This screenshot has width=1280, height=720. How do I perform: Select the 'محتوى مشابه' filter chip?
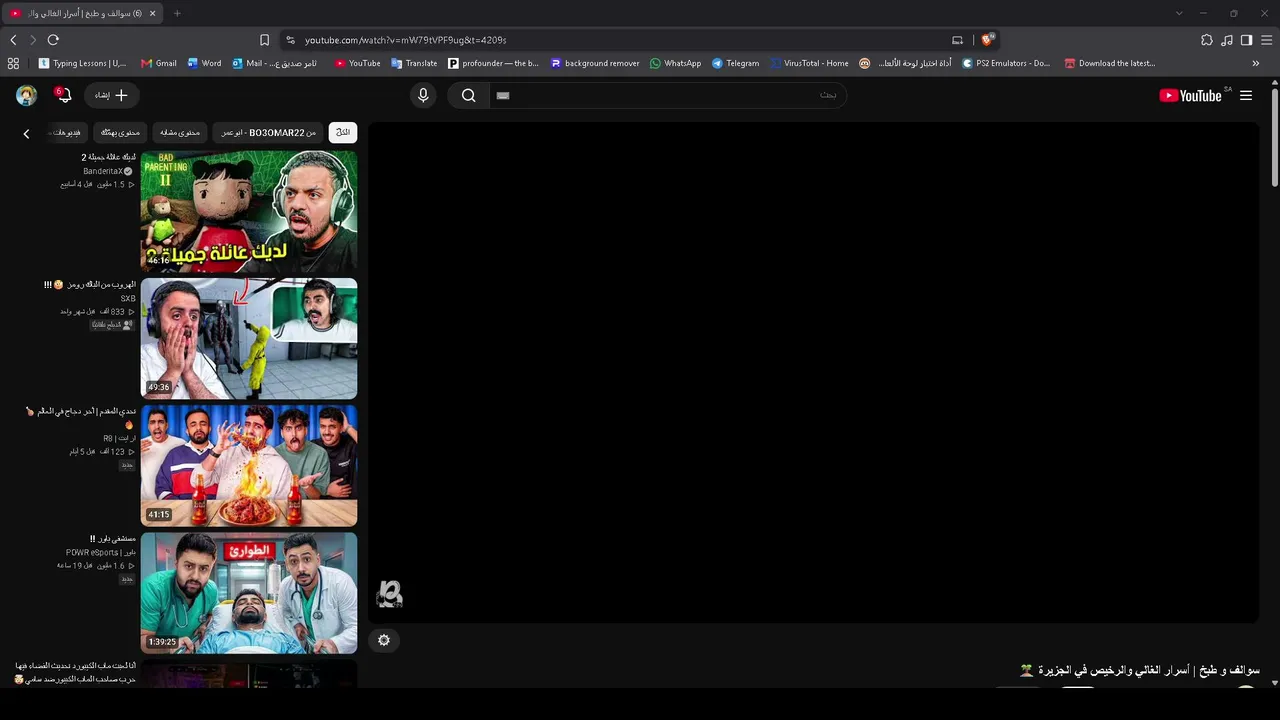[180, 132]
